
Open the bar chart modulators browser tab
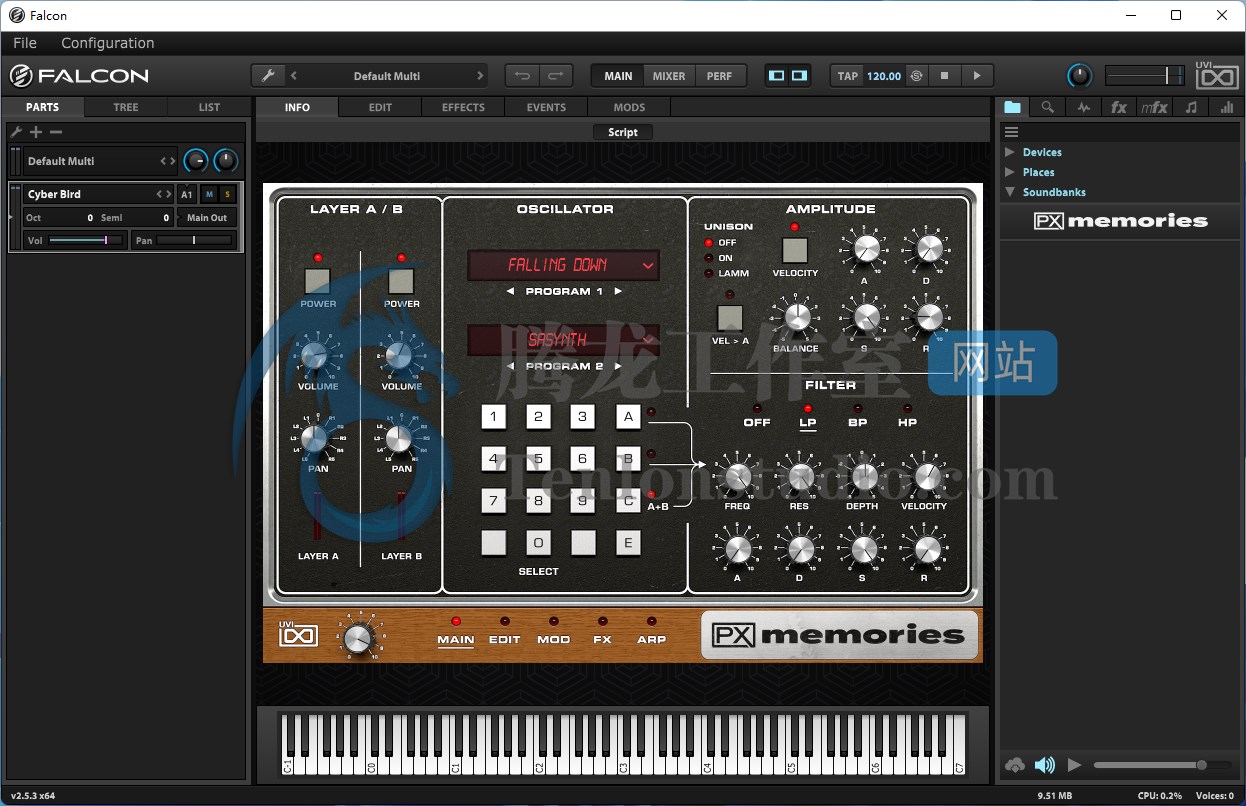point(1227,107)
